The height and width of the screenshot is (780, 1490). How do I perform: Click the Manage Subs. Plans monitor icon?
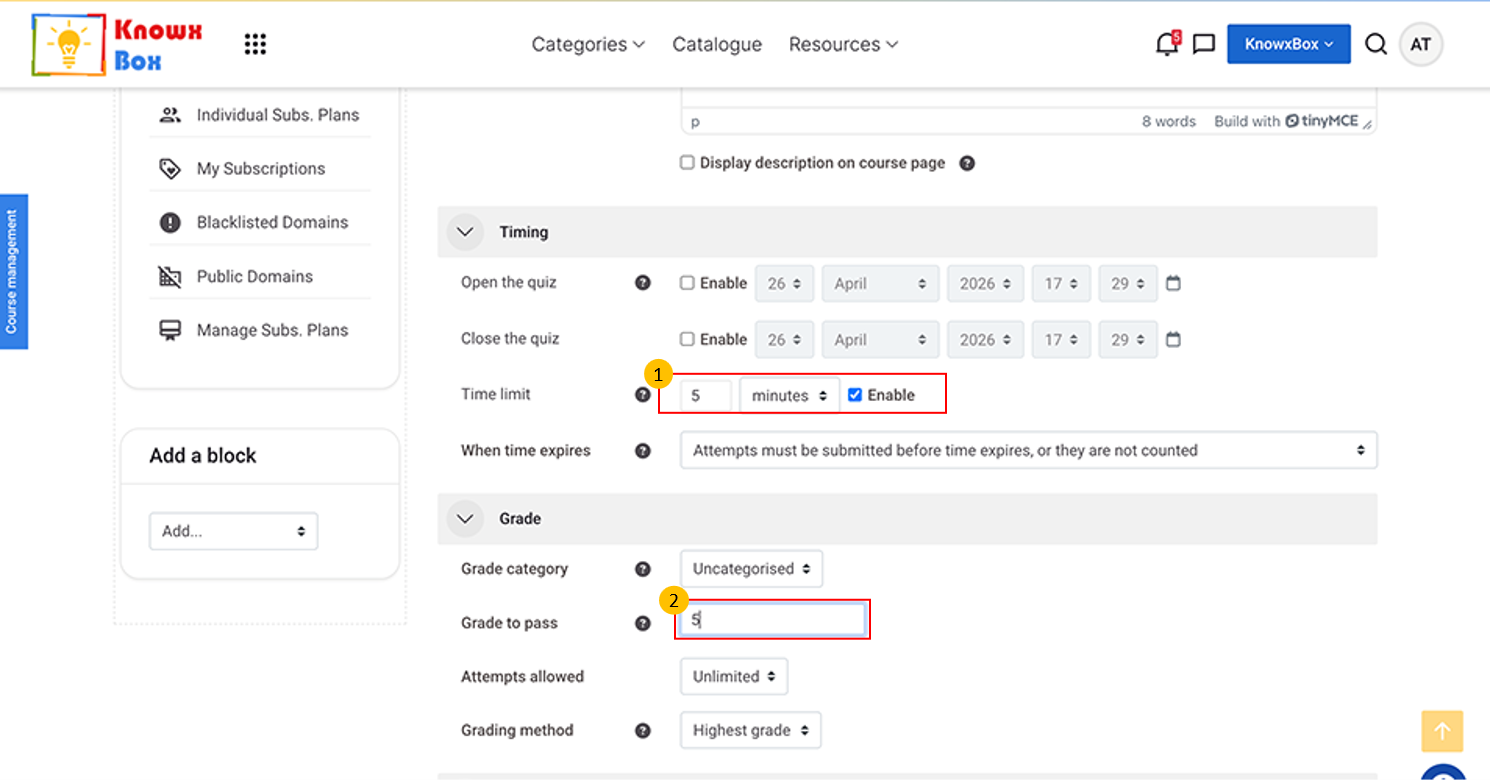pos(170,331)
